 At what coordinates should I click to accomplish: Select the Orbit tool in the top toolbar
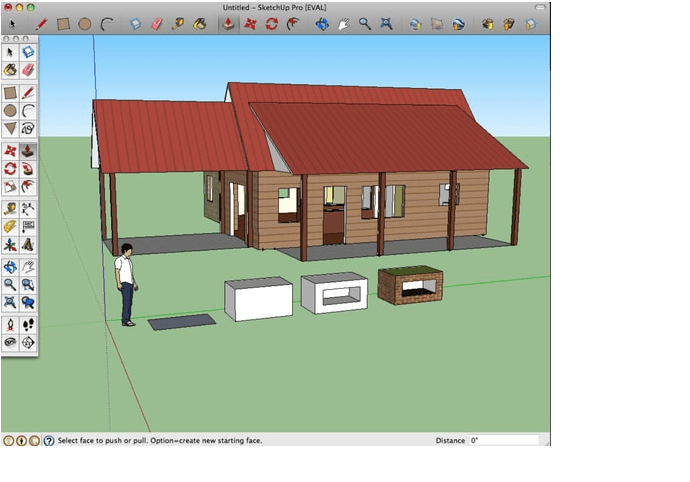322,24
